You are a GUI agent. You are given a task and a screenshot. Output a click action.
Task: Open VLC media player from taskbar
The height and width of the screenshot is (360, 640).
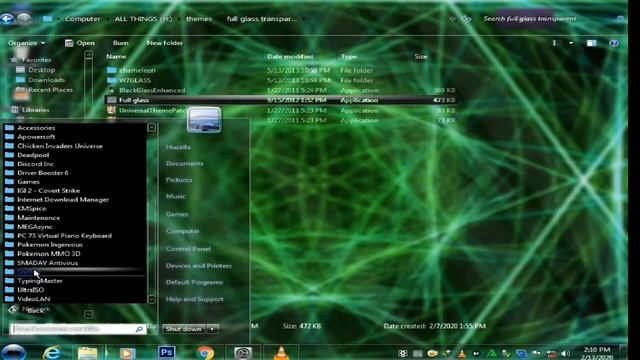click(281, 353)
